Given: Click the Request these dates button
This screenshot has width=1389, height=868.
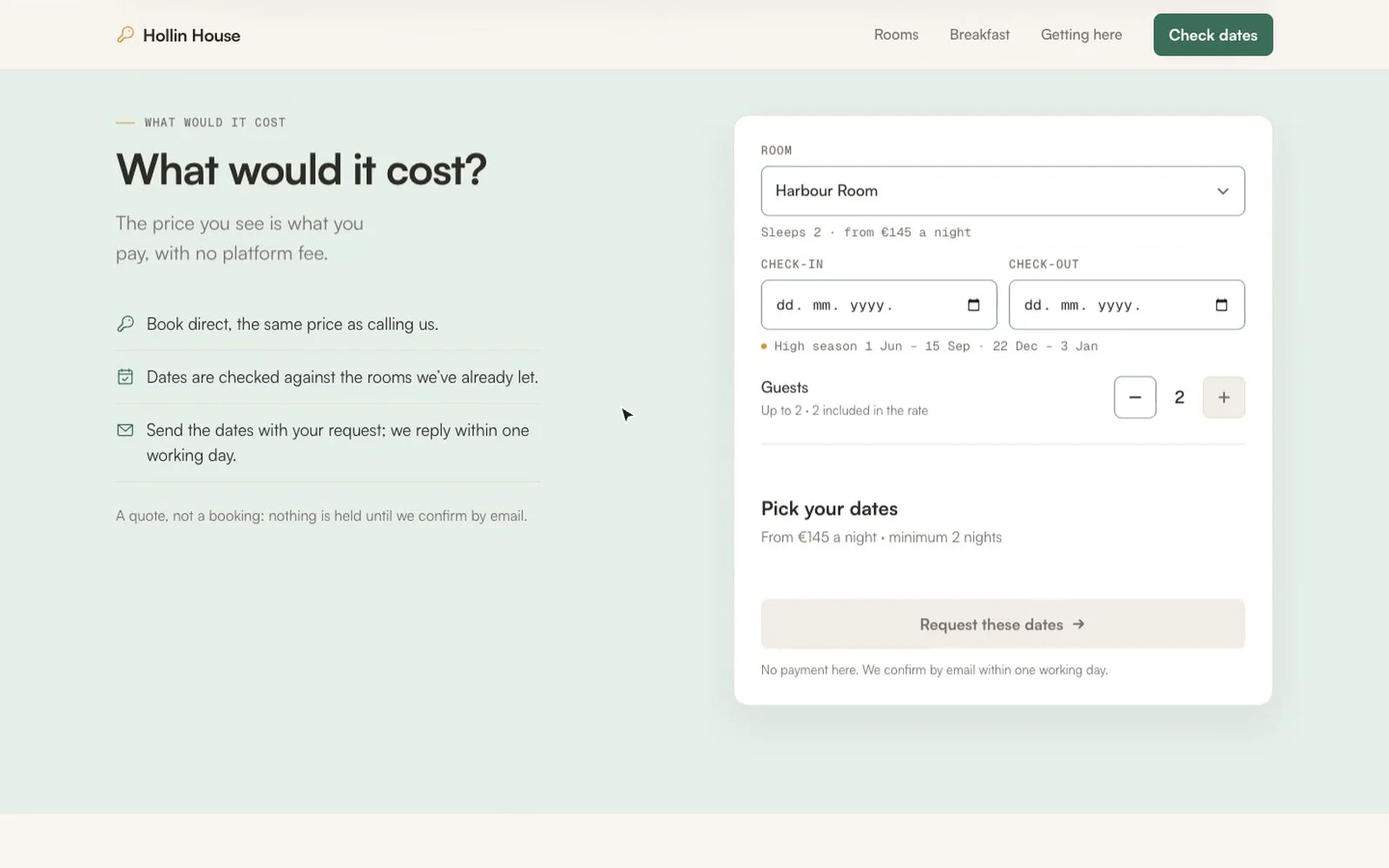Looking at the screenshot, I should pos(1003,624).
